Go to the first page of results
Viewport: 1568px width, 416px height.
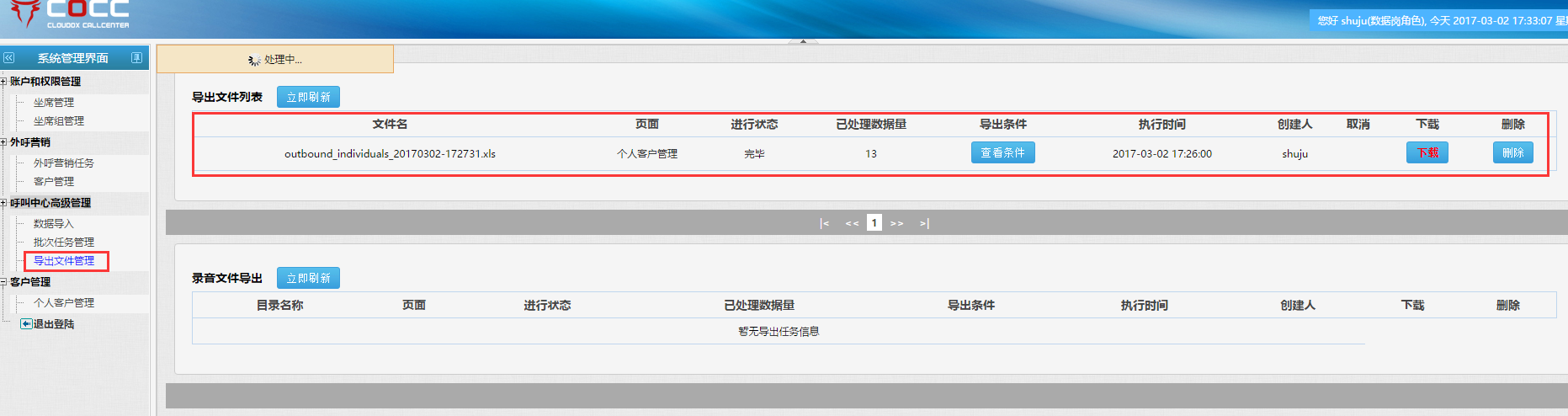pos(825,223)
